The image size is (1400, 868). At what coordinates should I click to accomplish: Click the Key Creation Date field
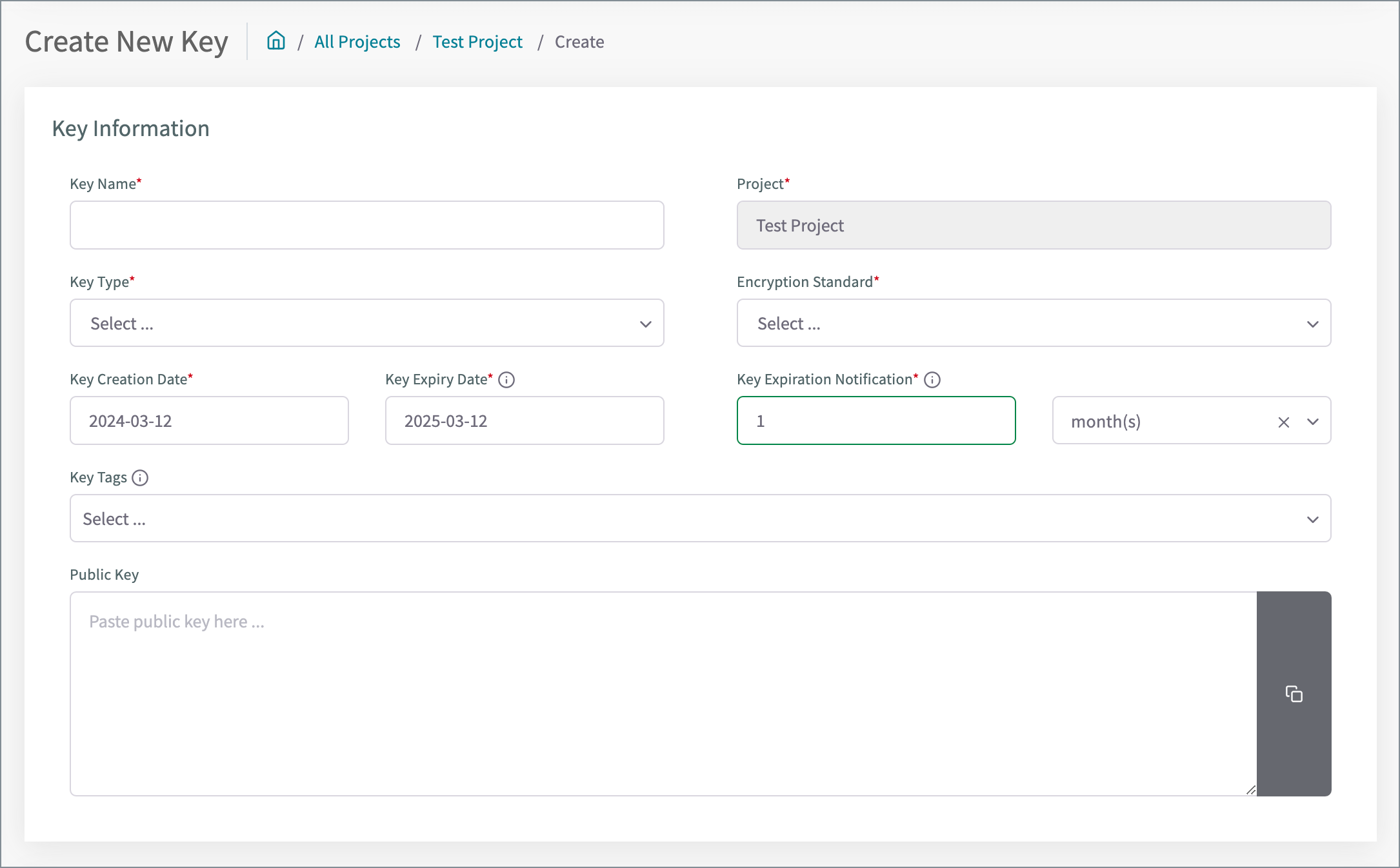click(209, 420)
